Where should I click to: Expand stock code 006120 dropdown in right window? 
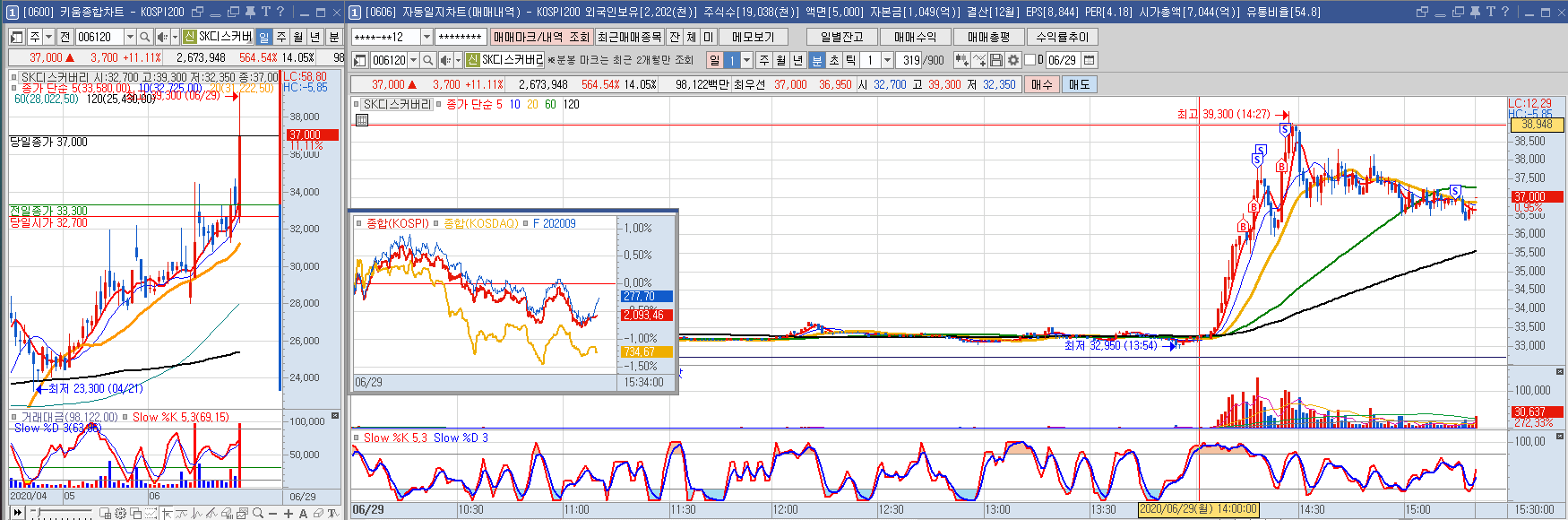pyautogui.click(x=414, y=60)
